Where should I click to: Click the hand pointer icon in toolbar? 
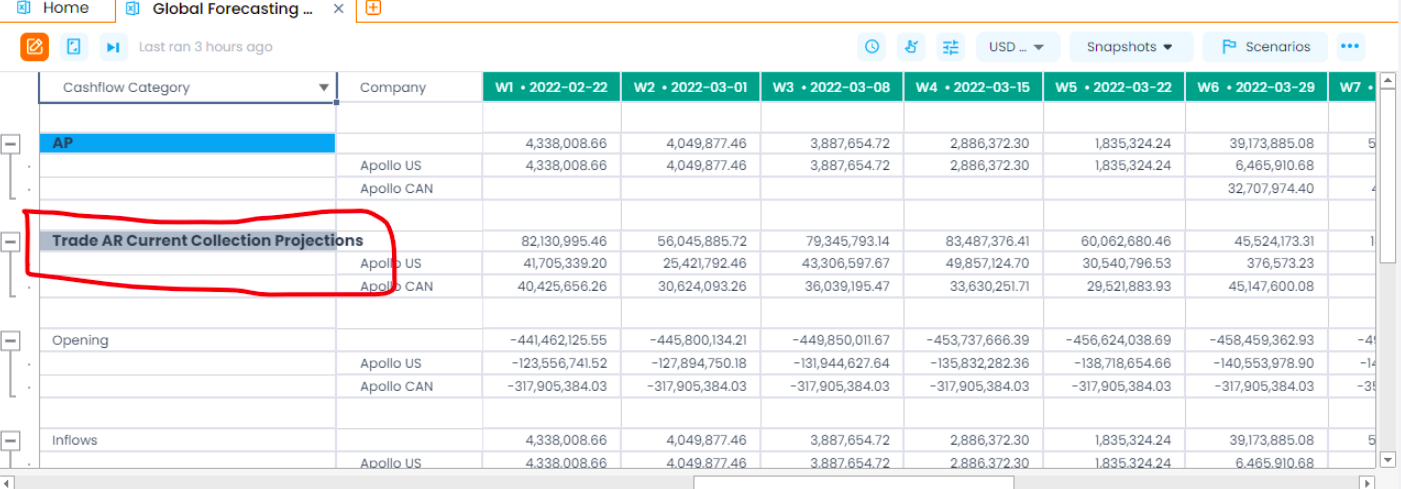(911, 47)
